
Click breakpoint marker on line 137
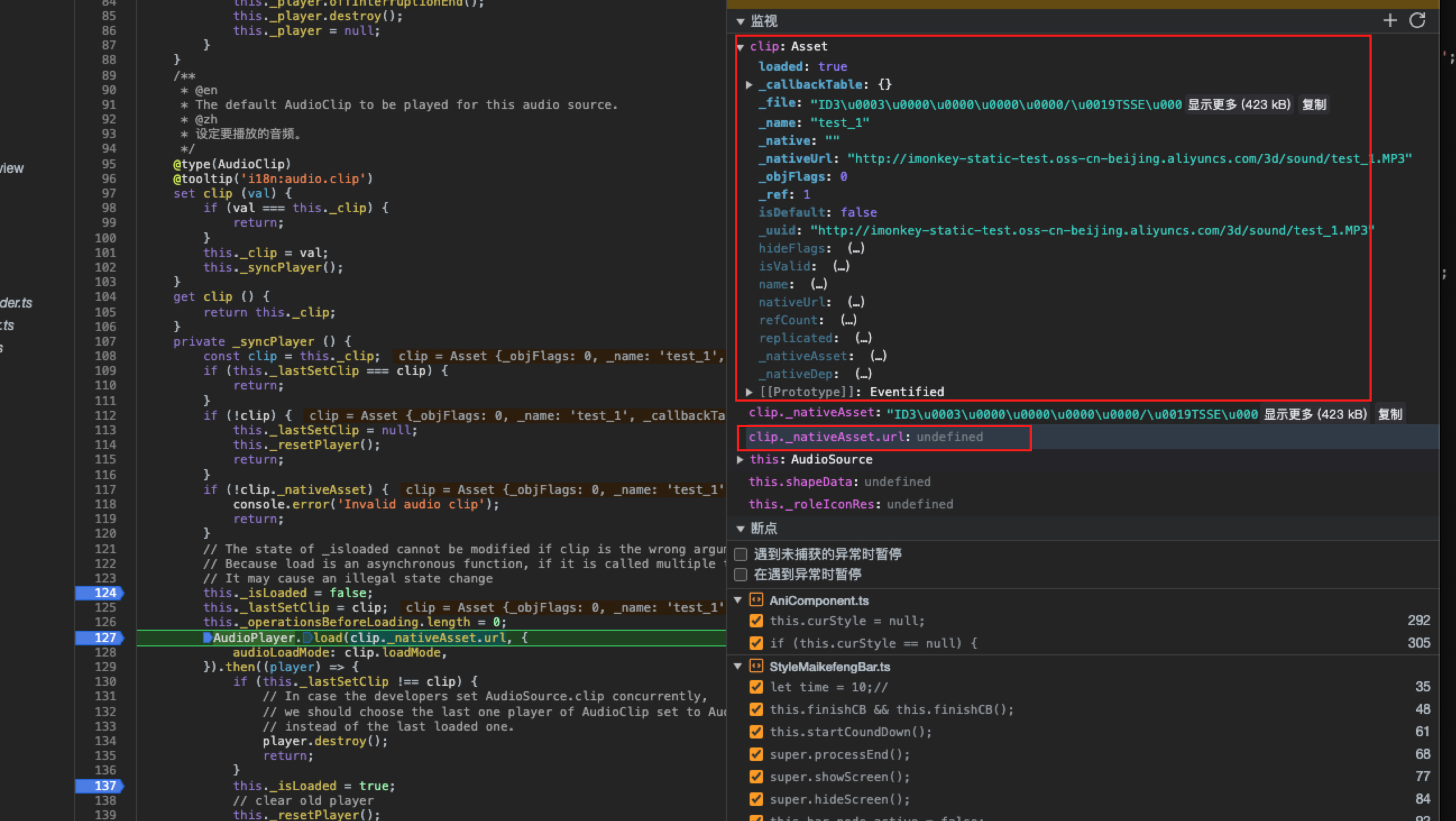pos(99,786)
